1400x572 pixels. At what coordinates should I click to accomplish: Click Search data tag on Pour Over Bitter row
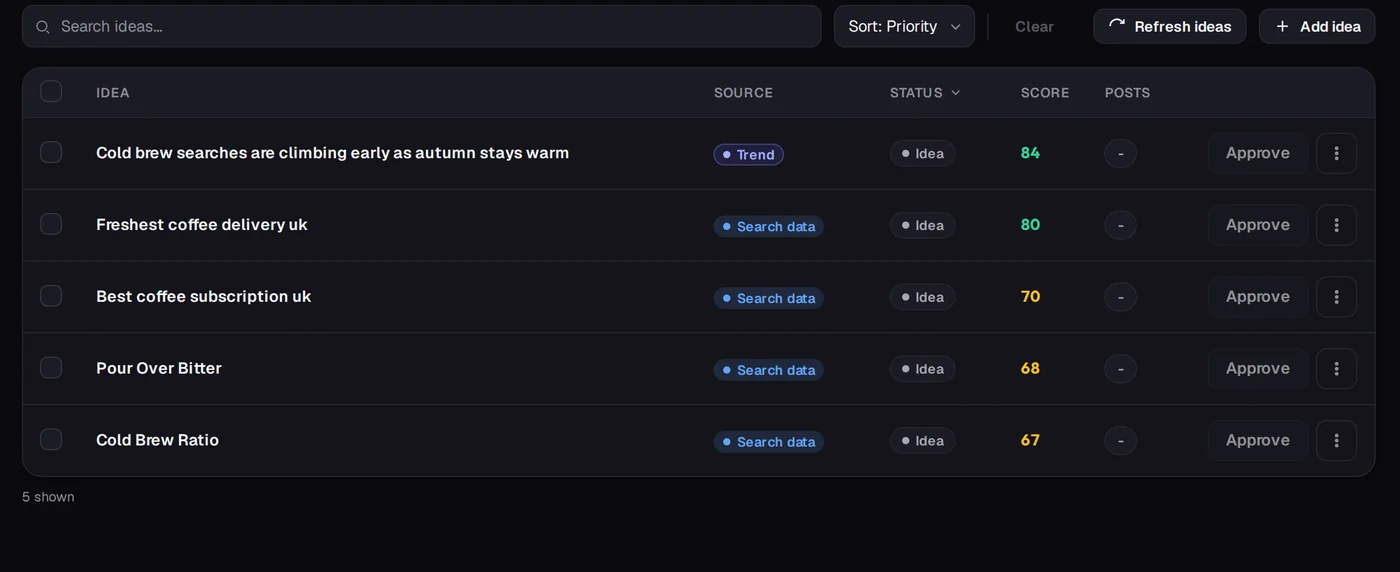coord(768,371)
